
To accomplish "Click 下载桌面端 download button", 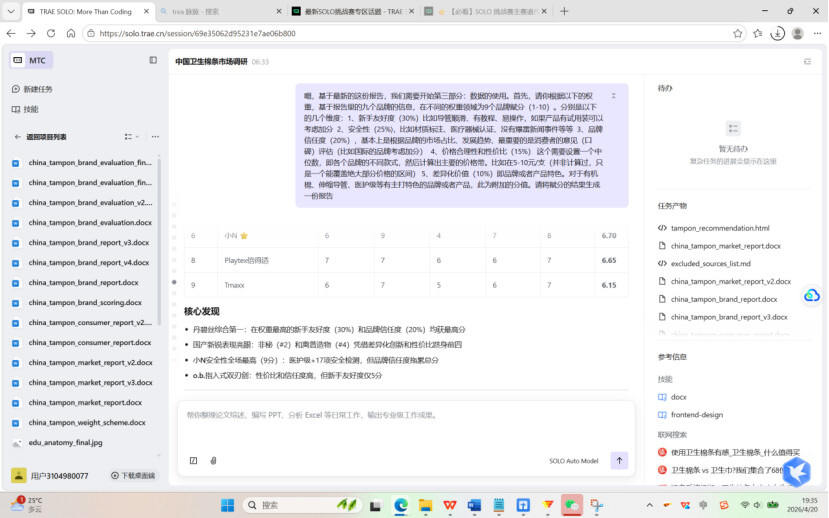I will 134,476.
